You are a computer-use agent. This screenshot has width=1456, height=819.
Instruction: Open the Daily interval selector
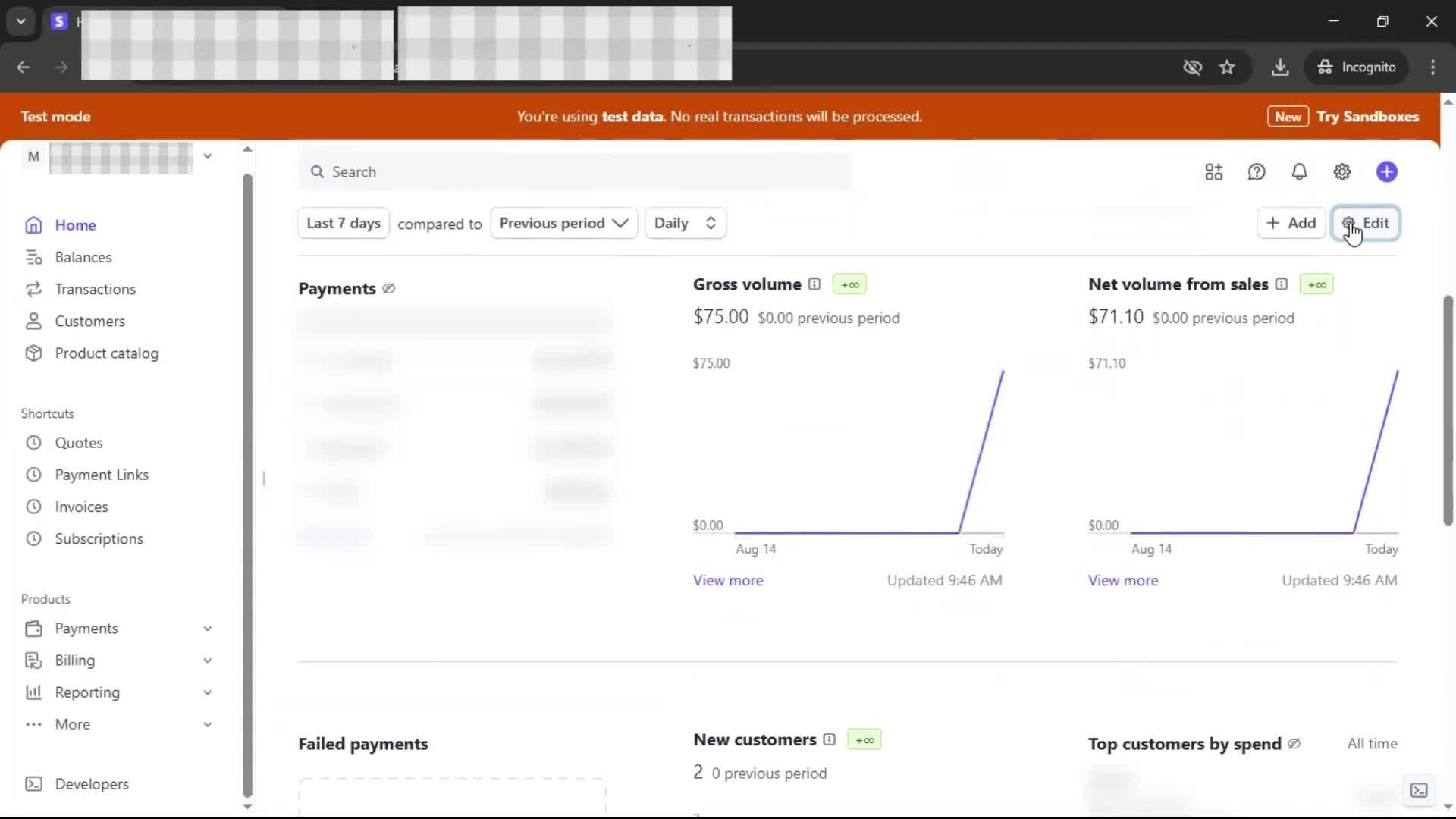click(685, 223)
